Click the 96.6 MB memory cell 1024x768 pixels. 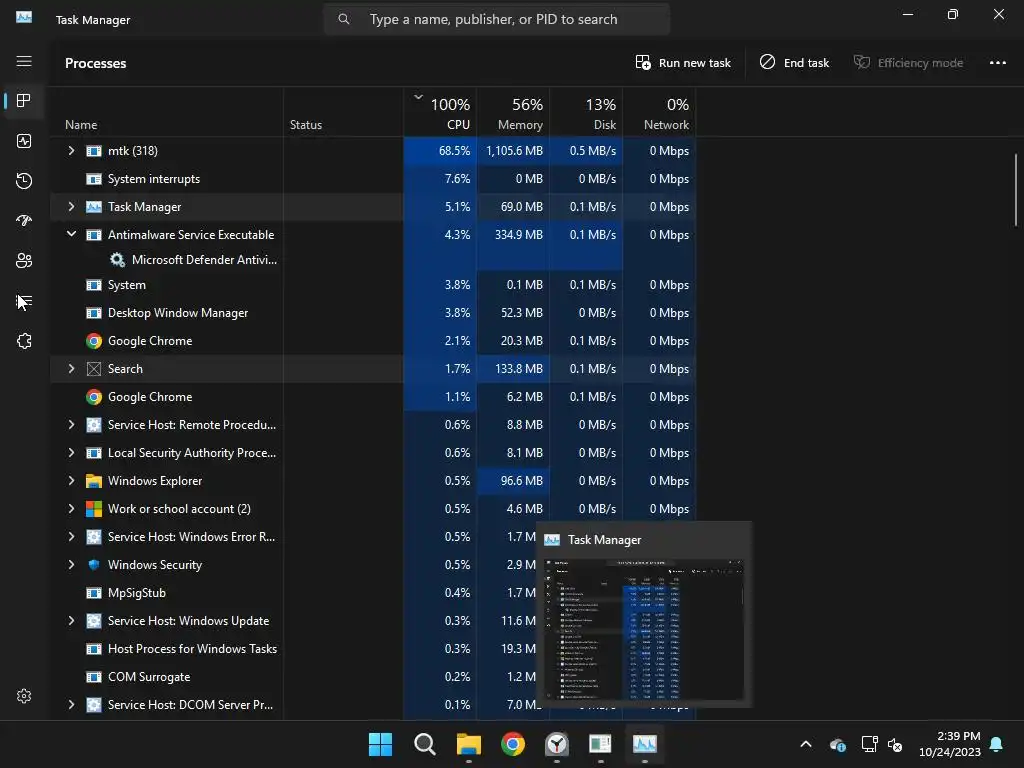pyautogui.click(x=513, y=481)
